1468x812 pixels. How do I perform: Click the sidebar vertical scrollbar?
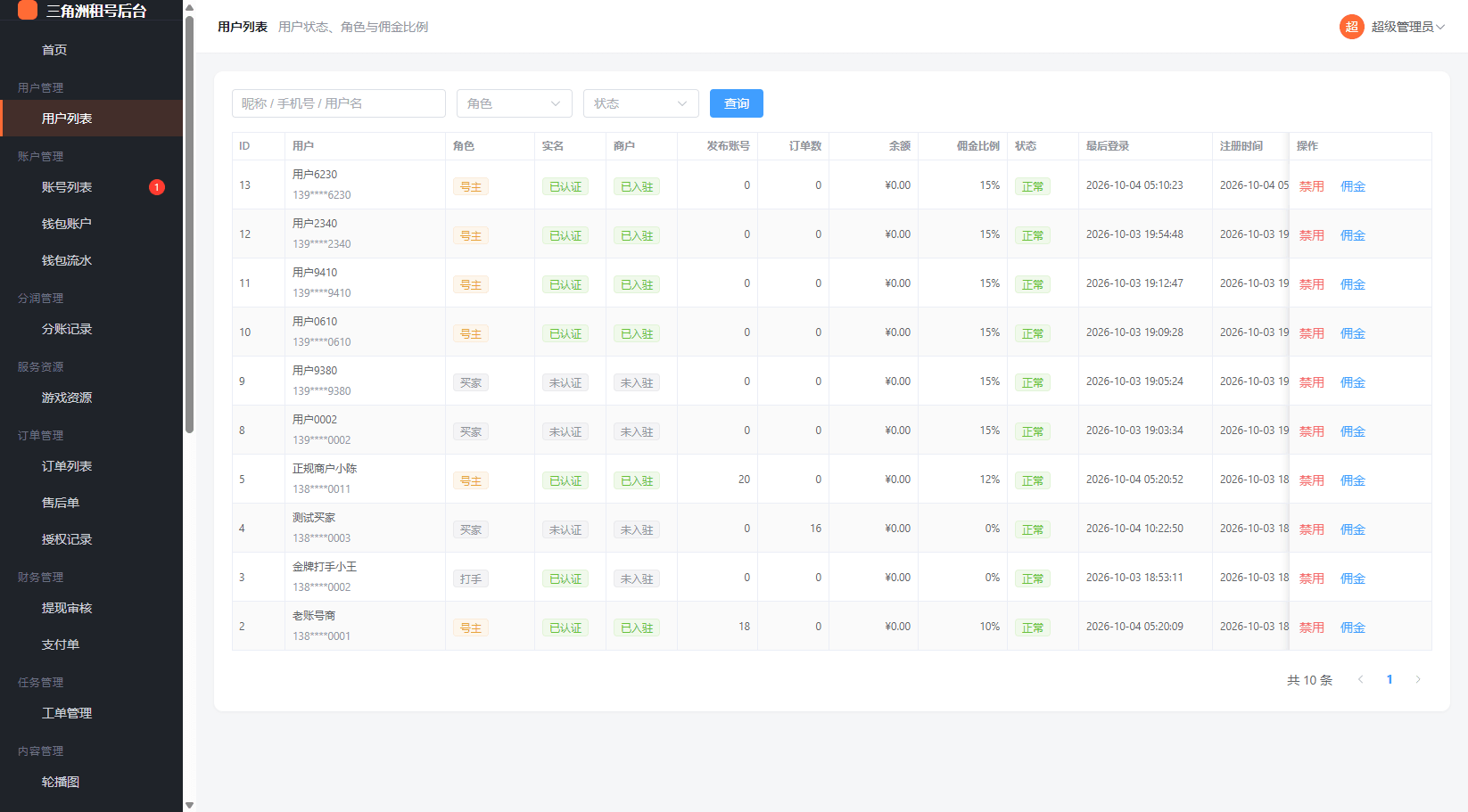189,225
